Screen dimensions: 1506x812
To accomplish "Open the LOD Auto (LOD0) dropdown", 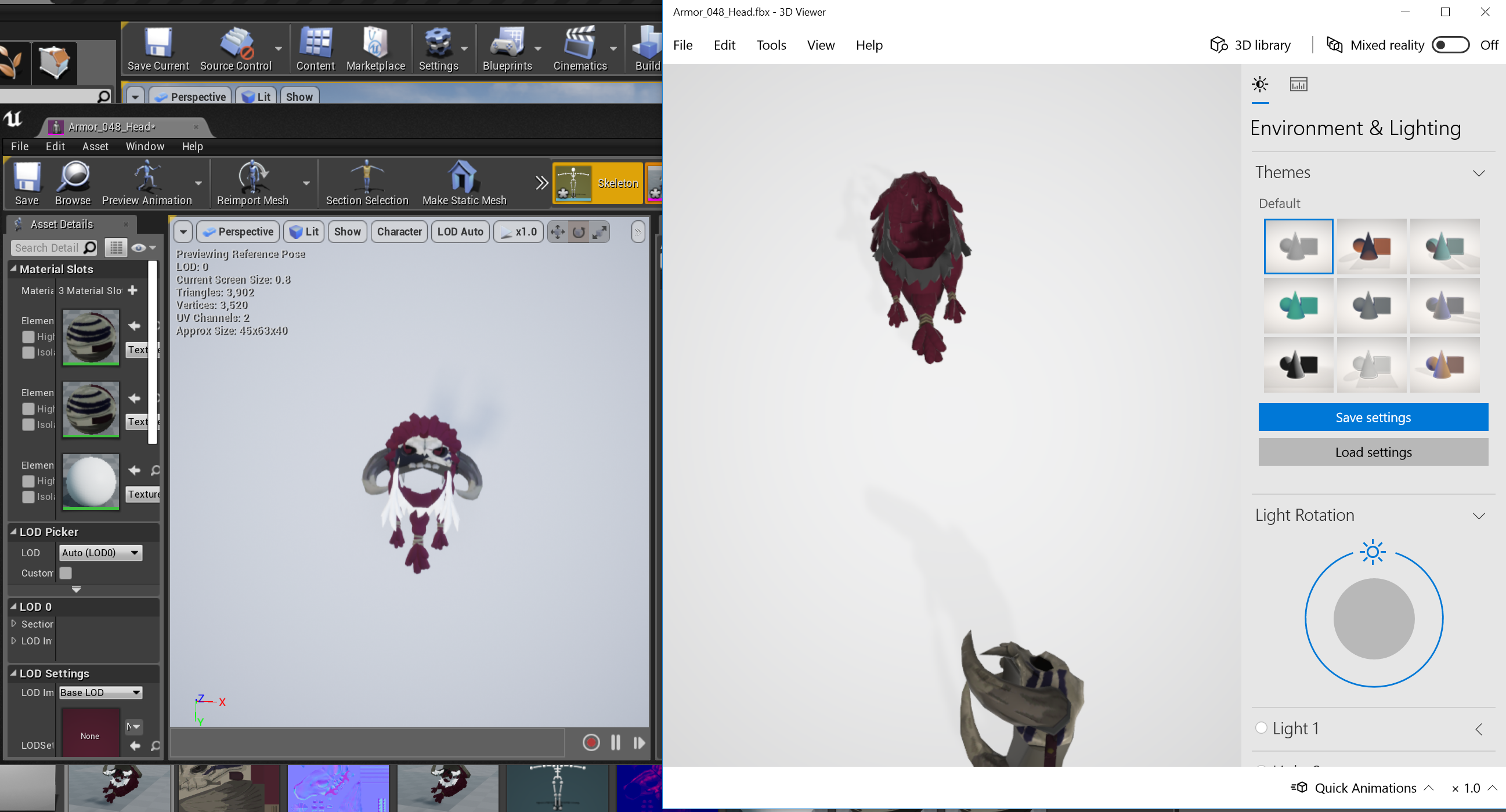I will (100, 553).
